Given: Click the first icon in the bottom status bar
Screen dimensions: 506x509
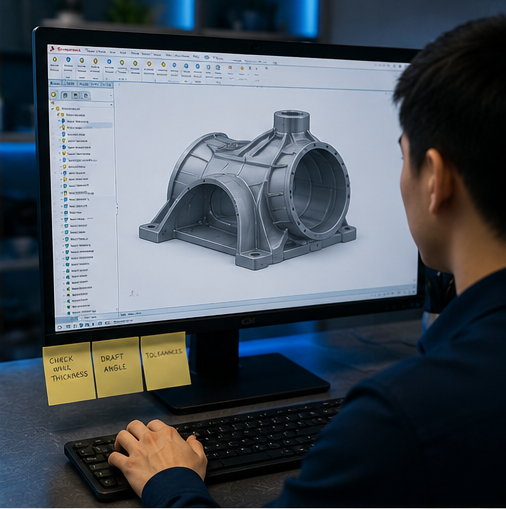Looking at the screenshot, I should (x=60, y=327).
